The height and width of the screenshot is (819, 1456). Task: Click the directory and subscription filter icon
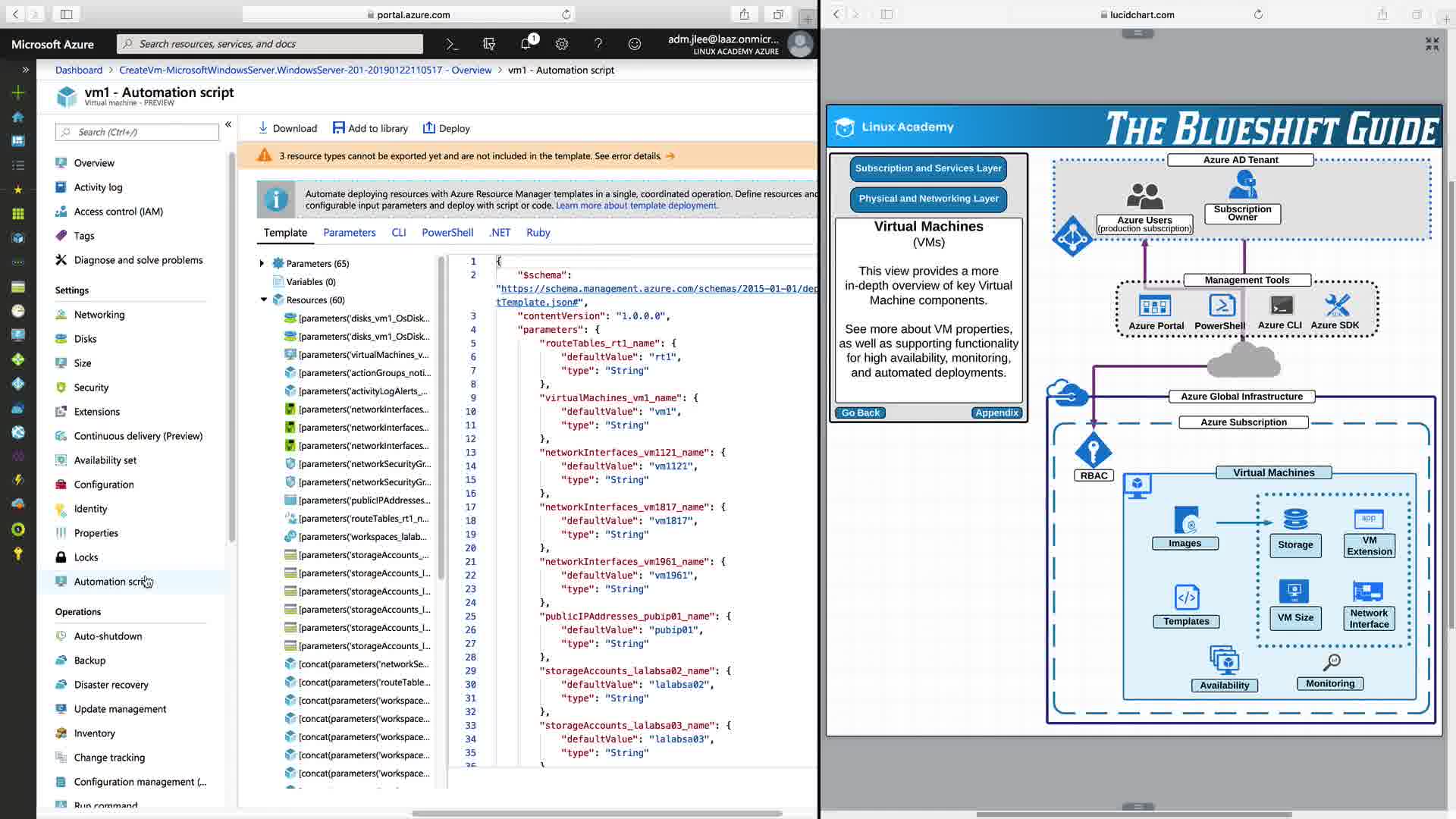point(489,44)
